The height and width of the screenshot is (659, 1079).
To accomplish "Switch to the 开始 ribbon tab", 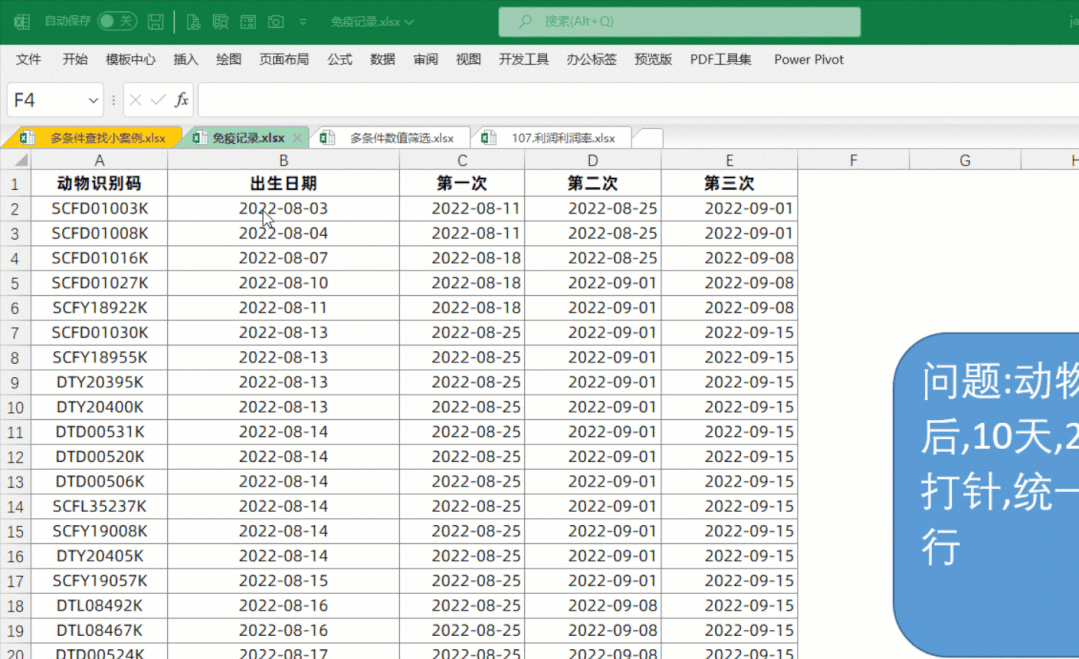I will click(x=75, y=59).
